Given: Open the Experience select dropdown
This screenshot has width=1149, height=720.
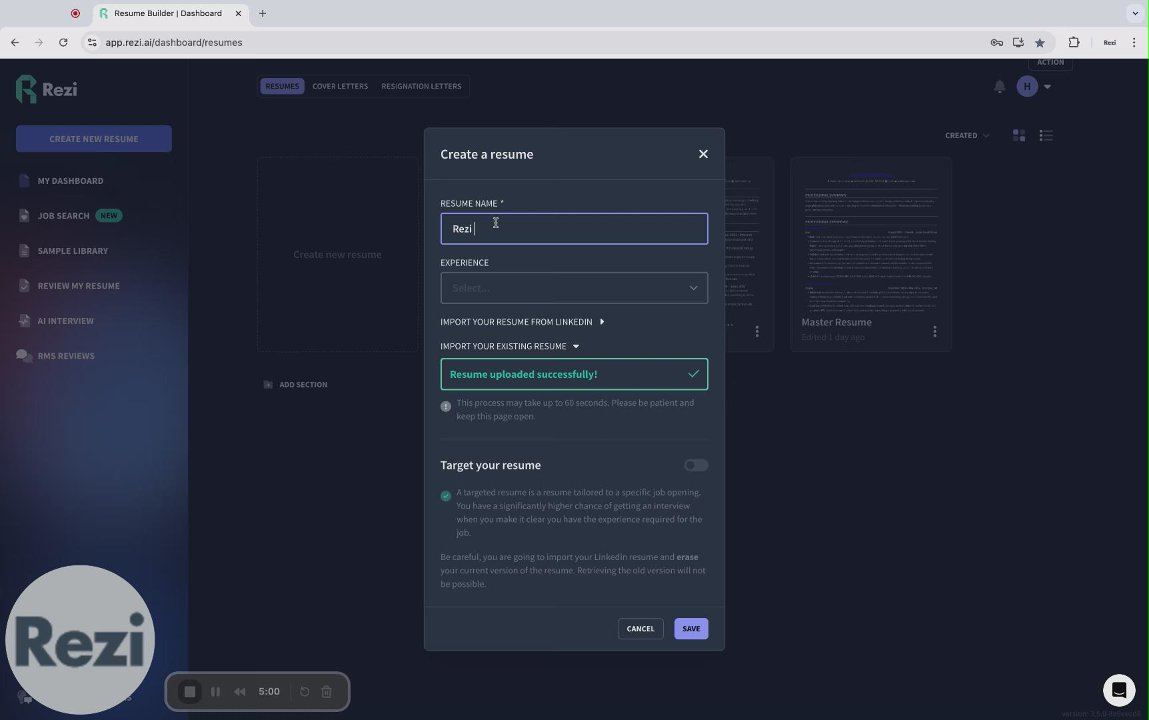Looking at the screenshot, I should click(574, 288).
